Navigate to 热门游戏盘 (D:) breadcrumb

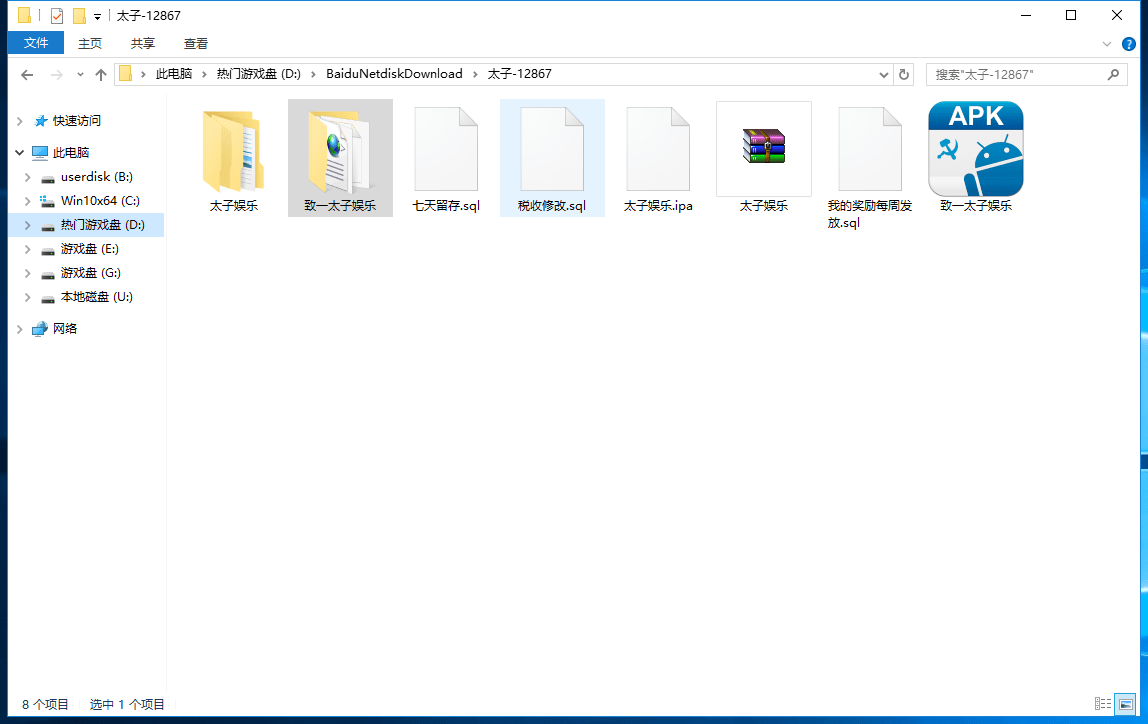[x=258, y=74]
